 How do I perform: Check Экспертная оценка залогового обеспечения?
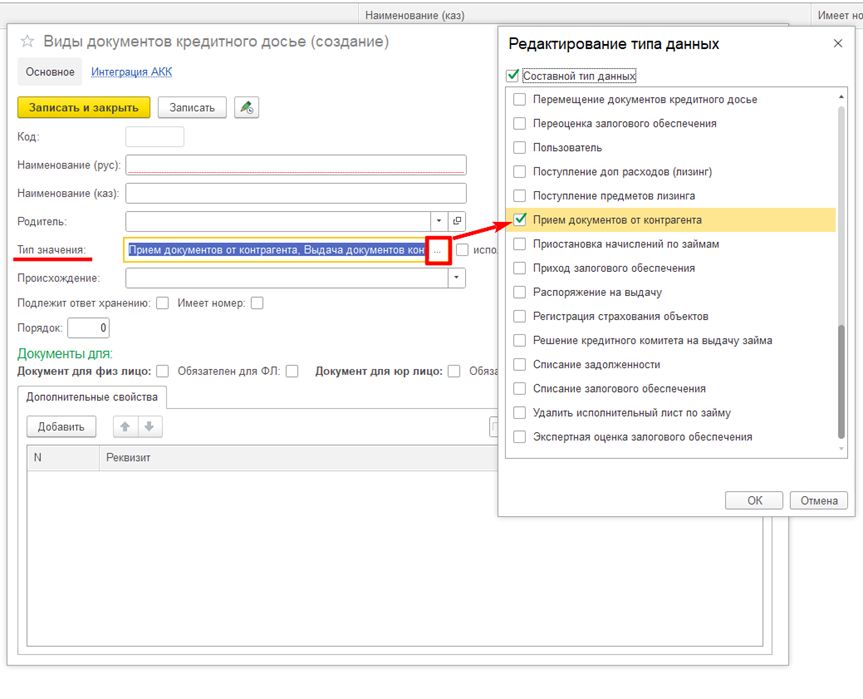[x=520, y=437]
